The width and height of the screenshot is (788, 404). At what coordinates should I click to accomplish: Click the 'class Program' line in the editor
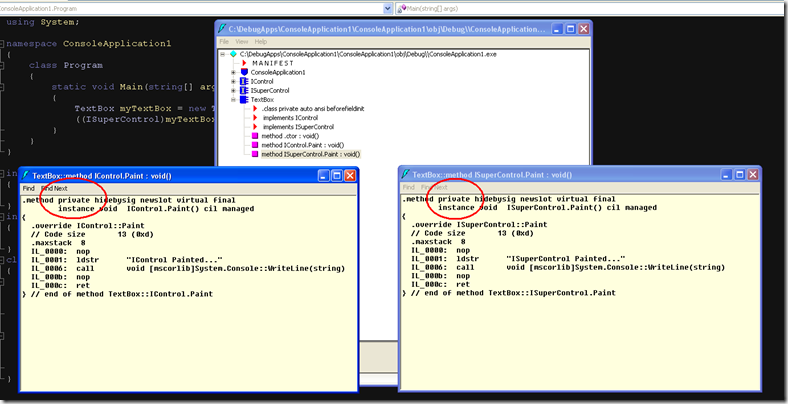coord(66,65)
